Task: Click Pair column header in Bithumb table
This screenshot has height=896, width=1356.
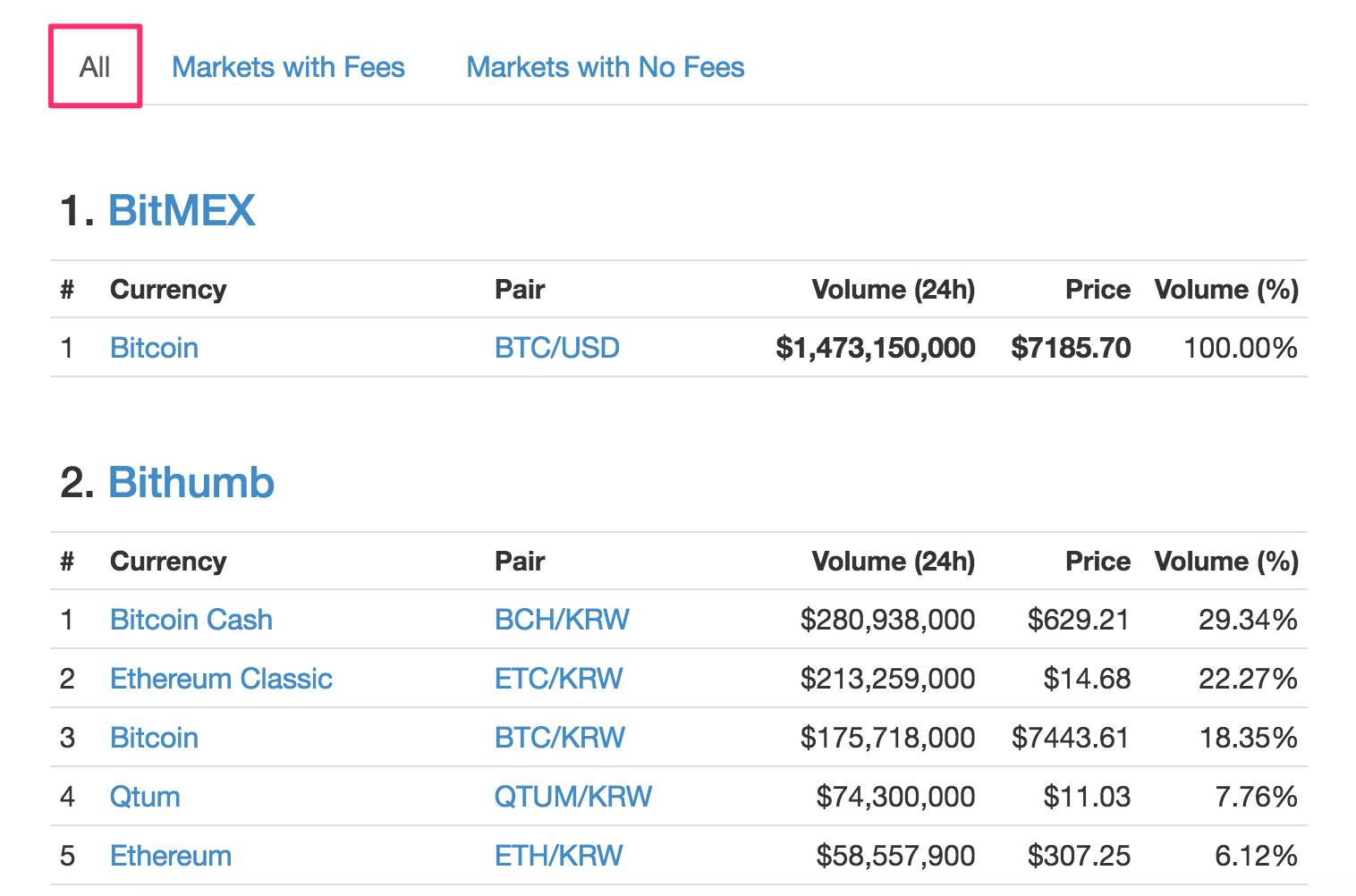Action: [x=520, y=562]
